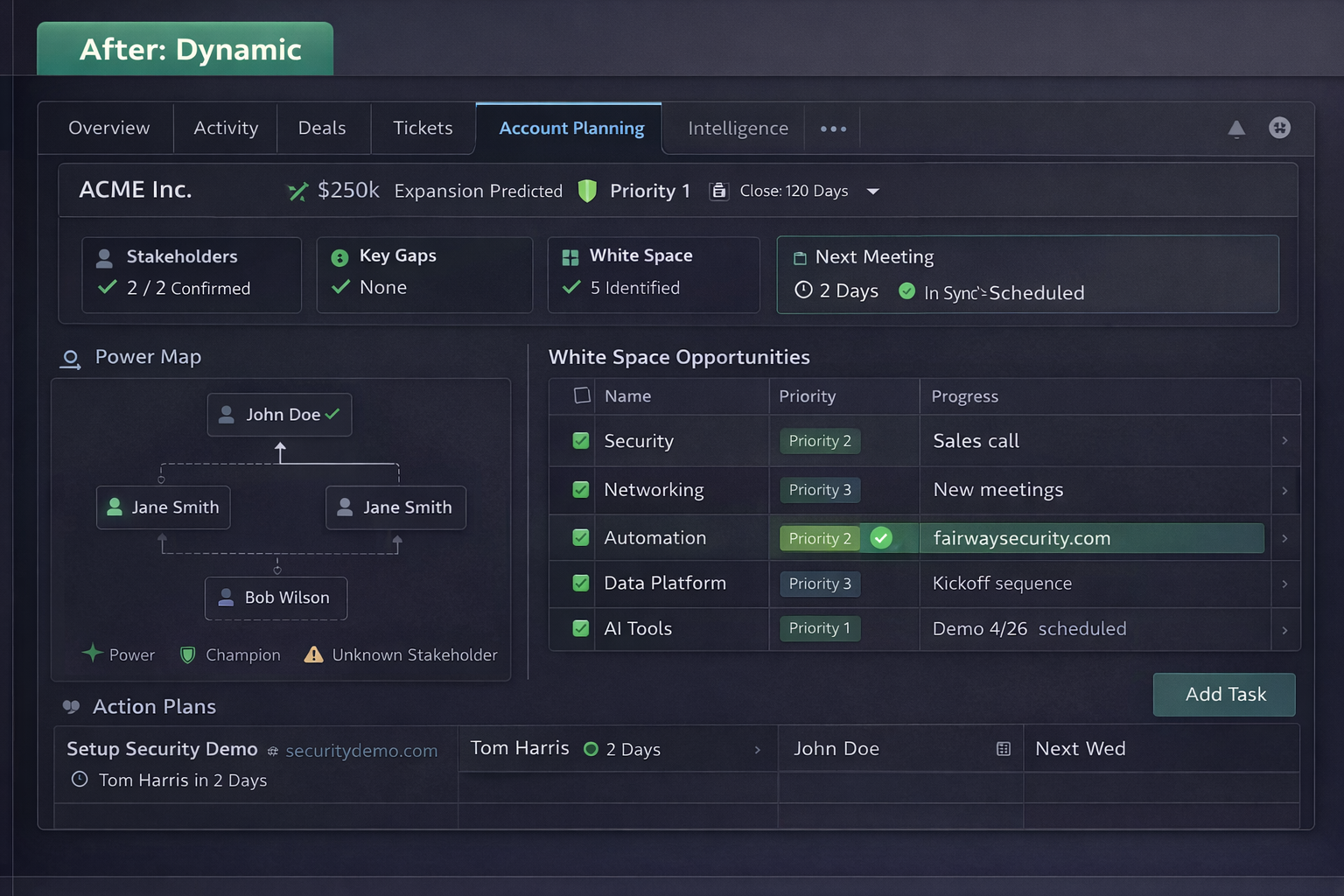
Task: Expand the Tom Harris 2 Days chevron
Action: coord(757,750)
